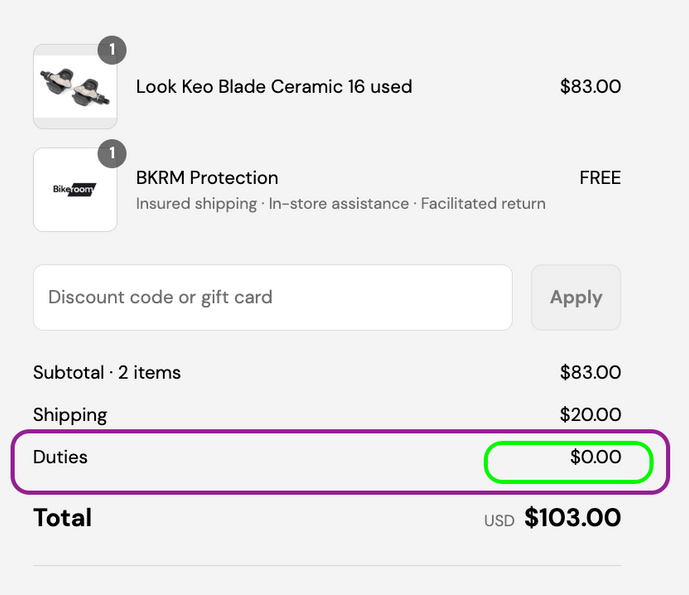Click the $0.00 duties amount
This screenshot has height=595, width=689.
595,457
